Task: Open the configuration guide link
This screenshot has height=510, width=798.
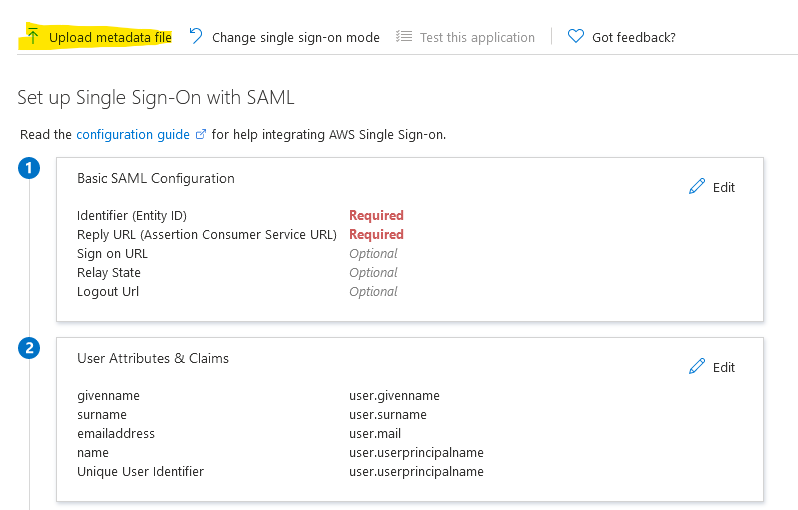Action: pyautogui.click(x=133, y=134)
